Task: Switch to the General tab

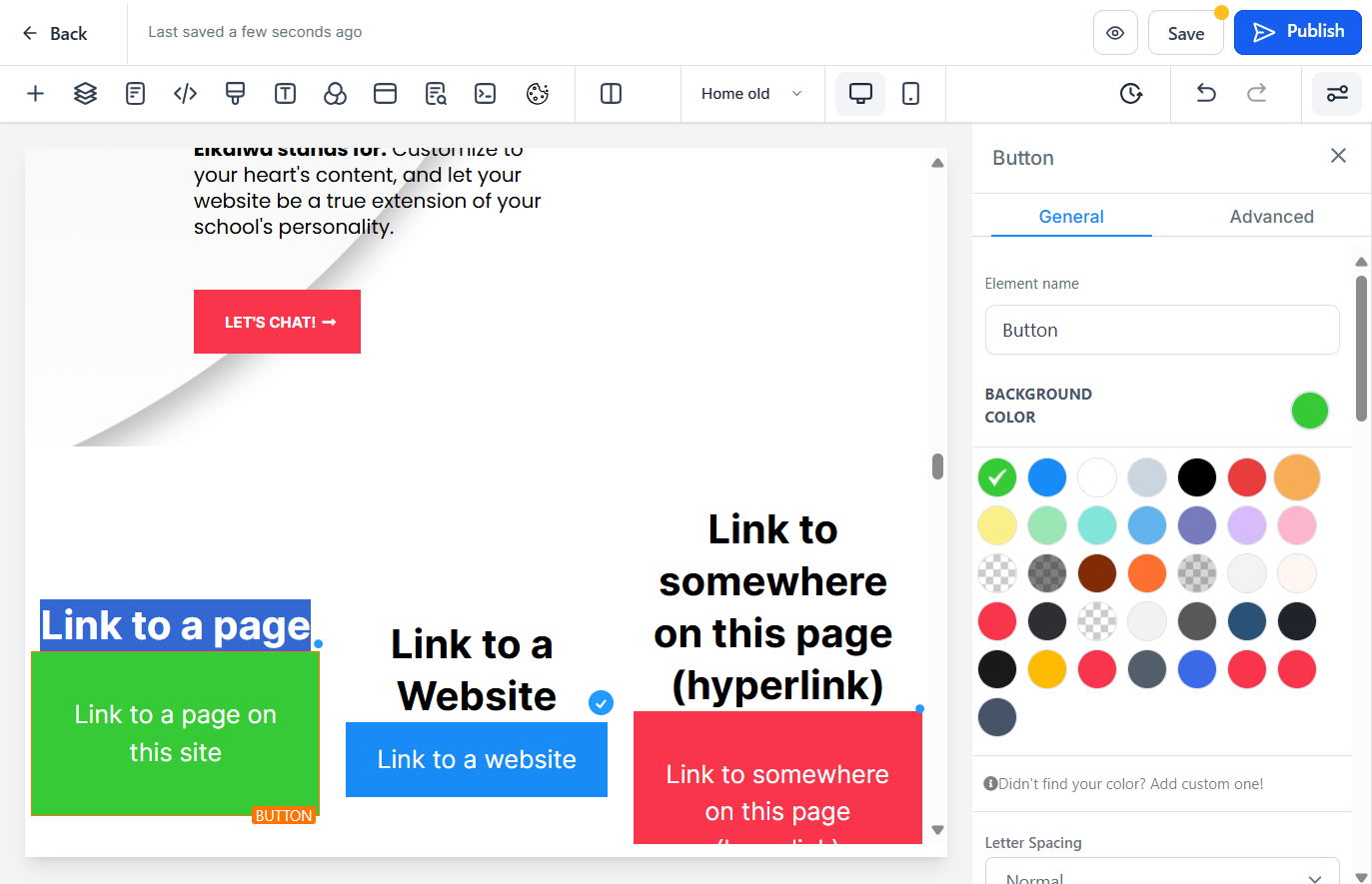Action: coord(1071,217)
